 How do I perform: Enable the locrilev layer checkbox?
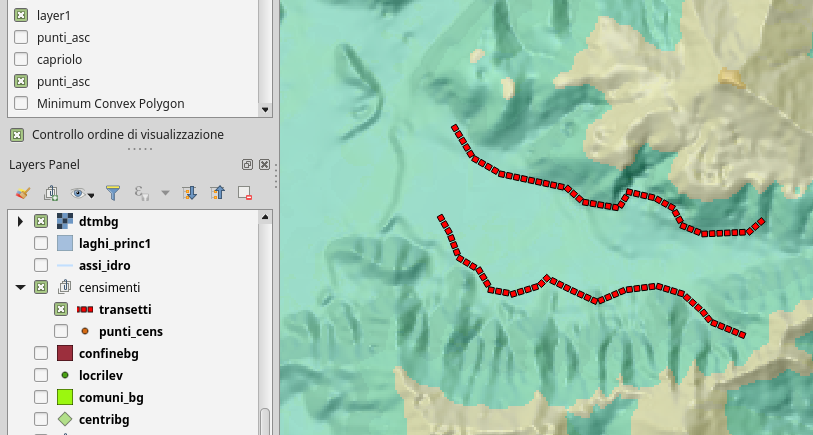(41, 375)
